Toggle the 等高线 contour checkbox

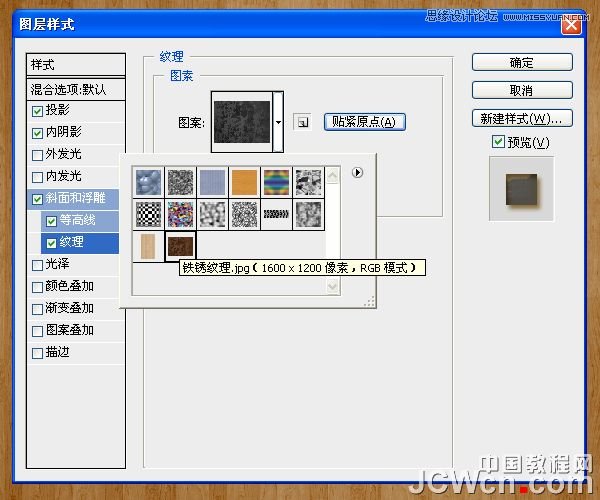(51, 221)
